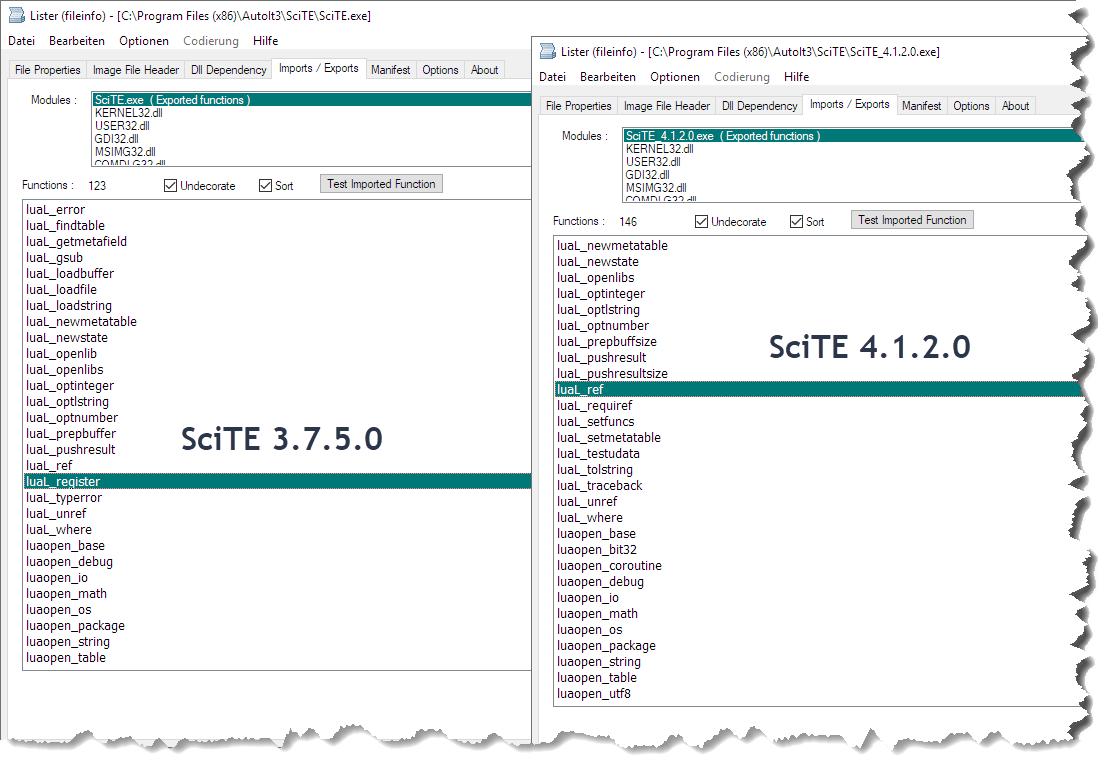Open the Image File Header tab in left window
This screenshot has width=1098, height=757.
(x=136, y=70)
